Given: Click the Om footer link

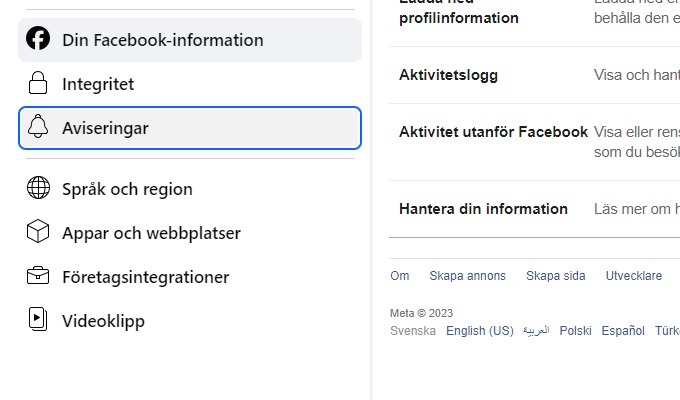Looking at the screenshot, I should [399, 275].
